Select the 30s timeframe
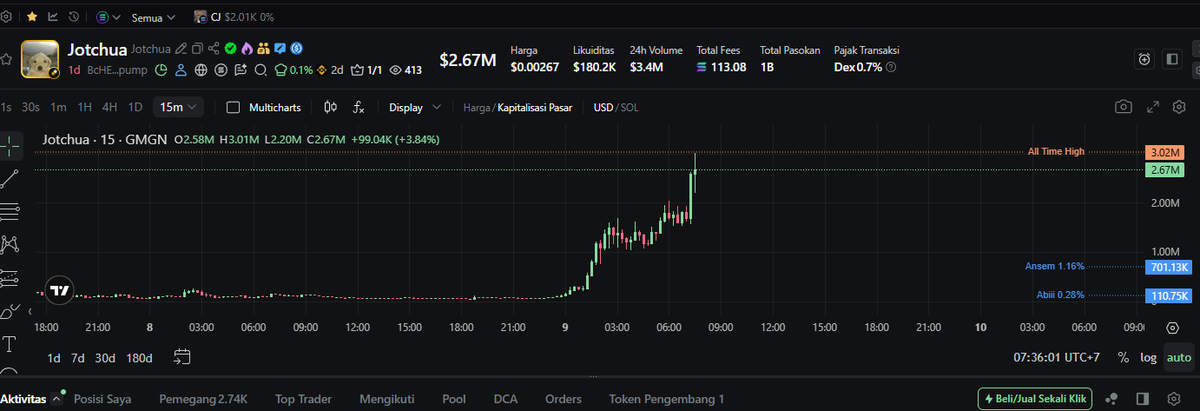This screenshot has width=1200, height=411. [x=31, y=107]
